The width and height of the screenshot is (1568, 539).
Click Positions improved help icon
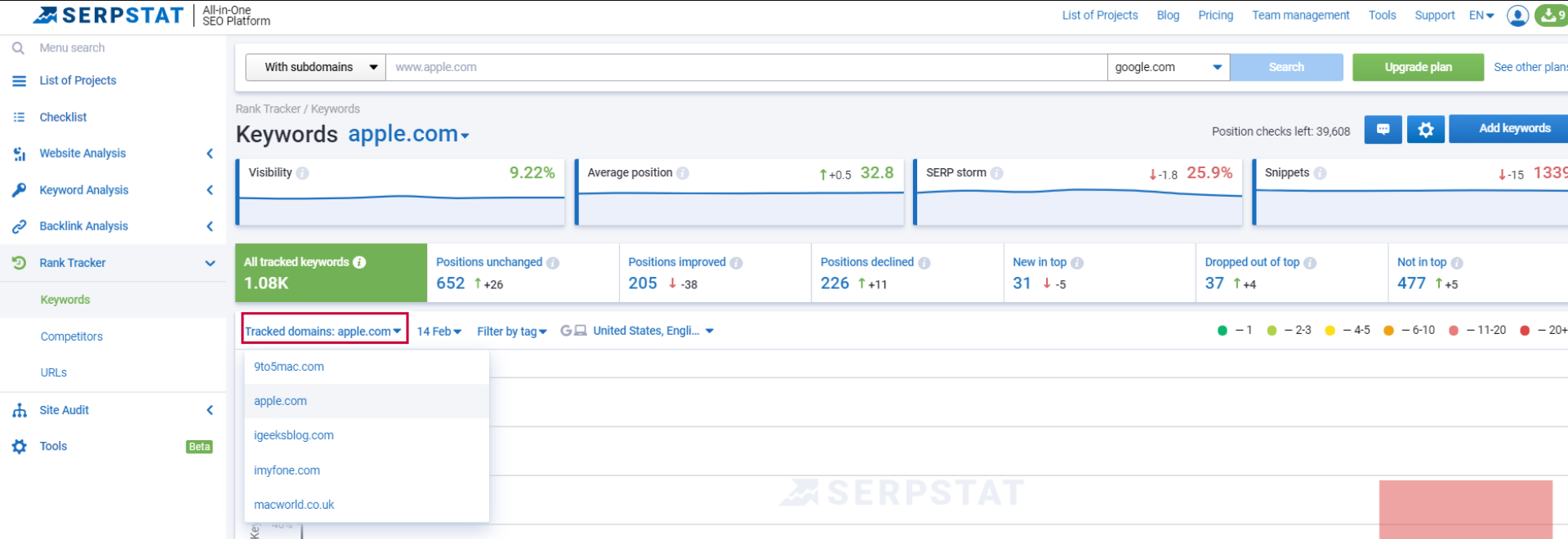pos(737,263)
